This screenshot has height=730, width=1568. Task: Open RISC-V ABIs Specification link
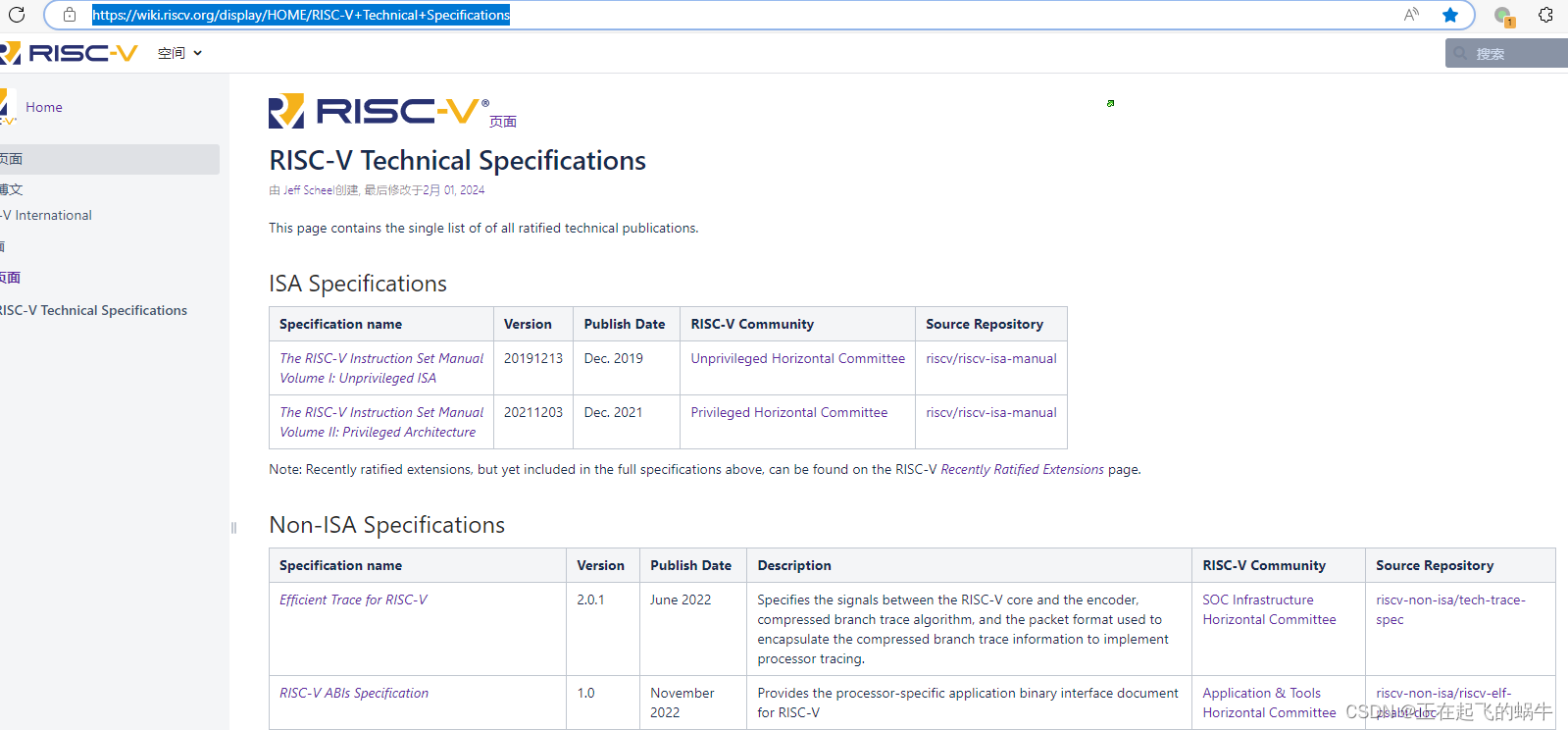click(354, 693)
